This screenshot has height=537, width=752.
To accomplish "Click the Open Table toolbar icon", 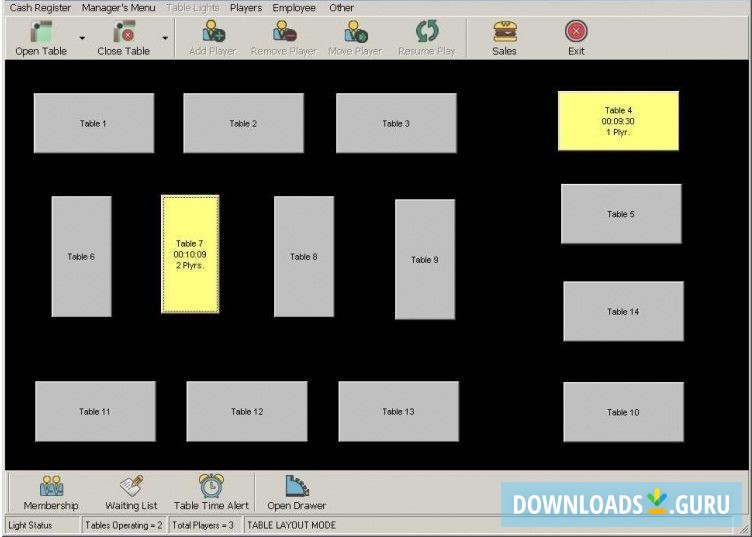I will pyautogui.click(x=41, y=33).
